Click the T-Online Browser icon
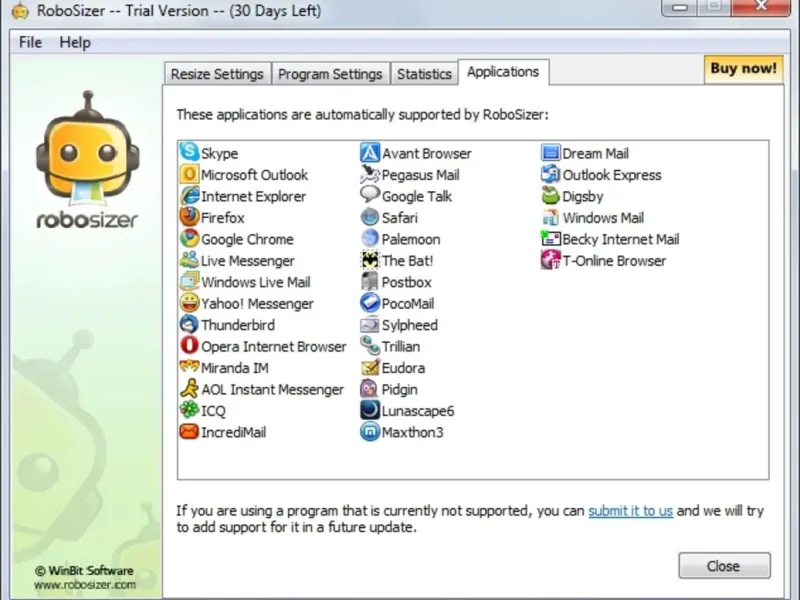Viewport: 800px width, 600px height. 551,260
